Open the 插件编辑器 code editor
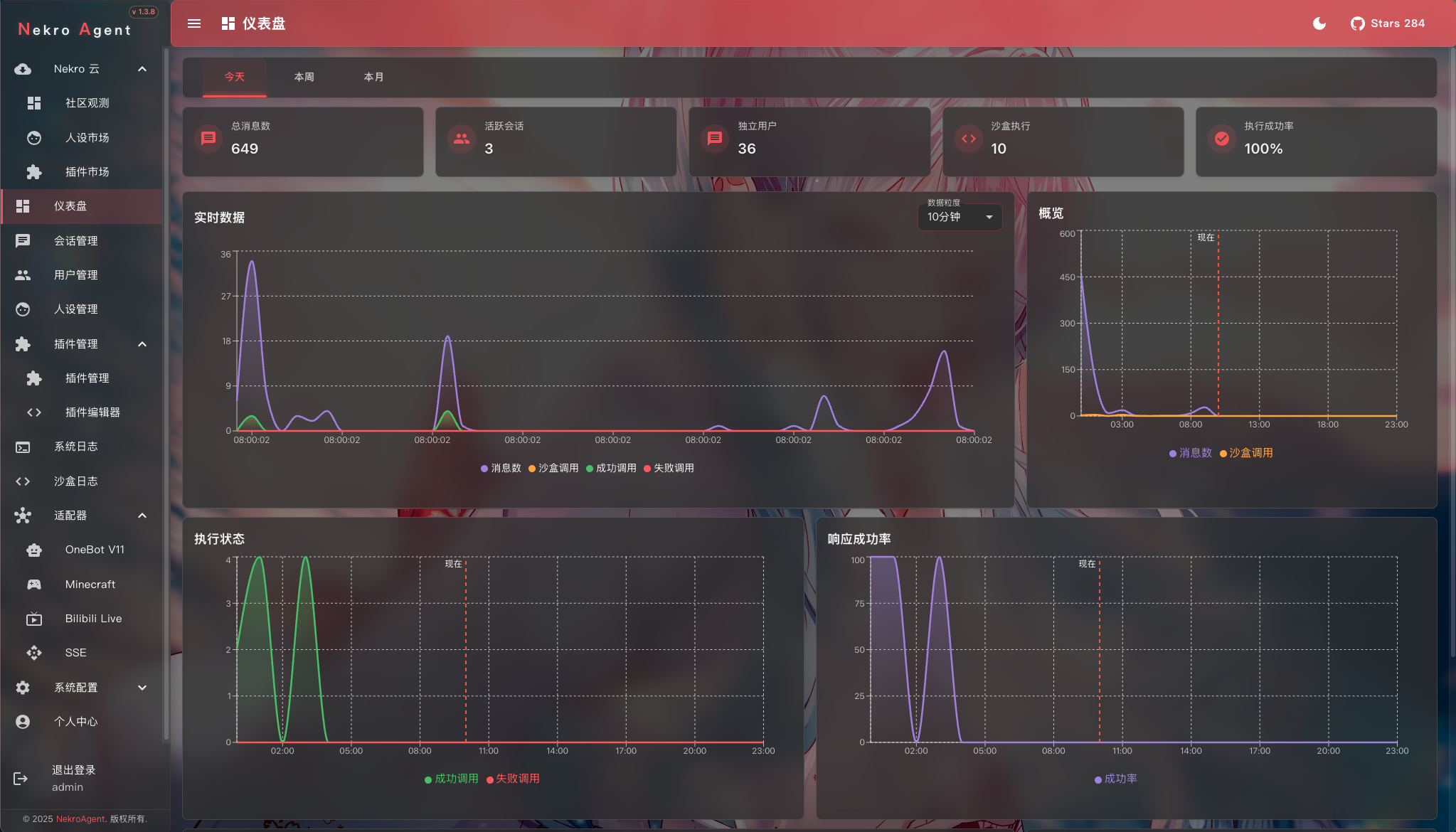1456x832 pixels. tap(92, 412)
